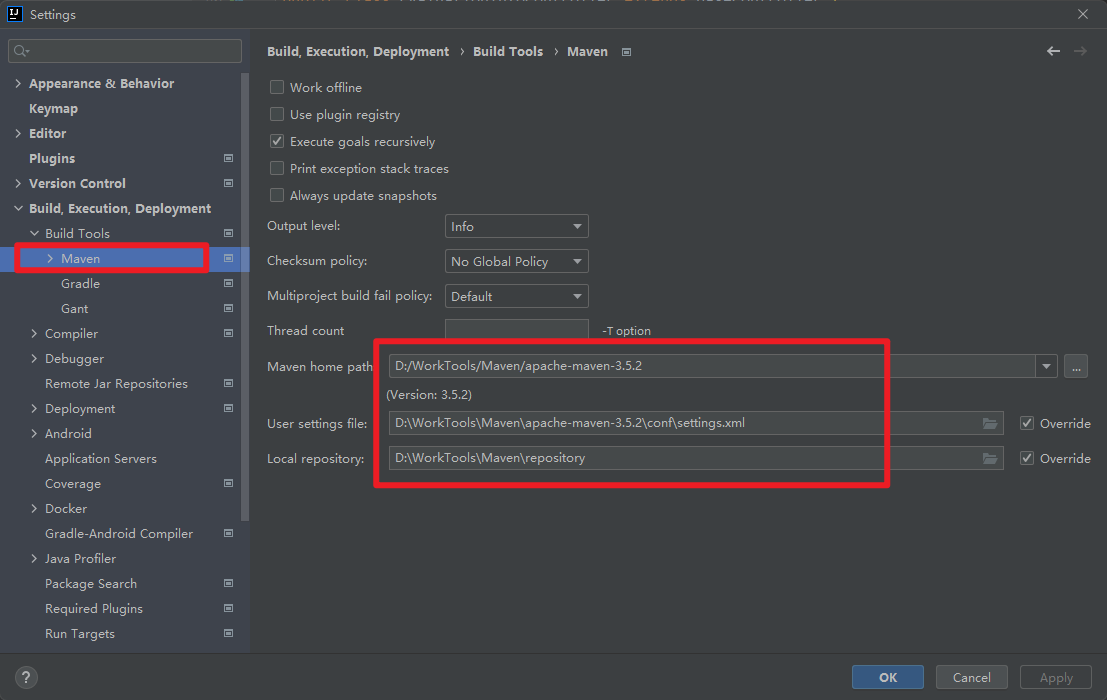
Task: Open Android settings page
Action: 68,433
